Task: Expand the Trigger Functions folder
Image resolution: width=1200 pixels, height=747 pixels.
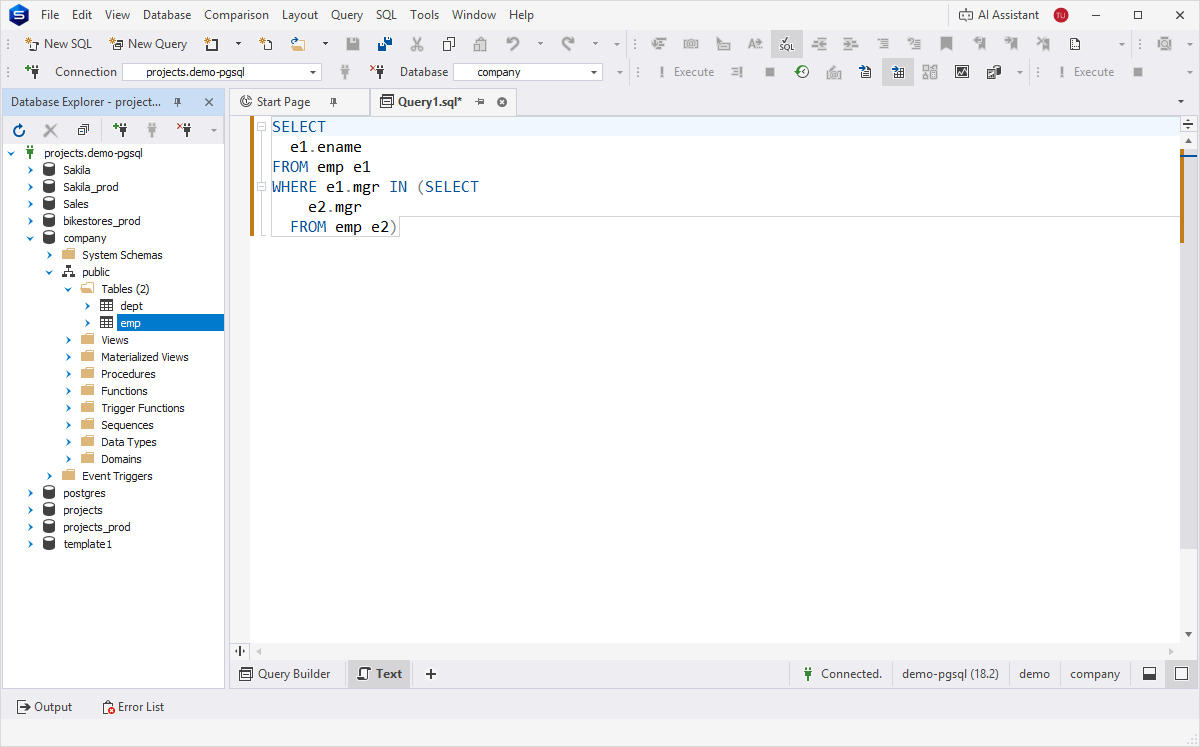Action: (68, 408)
